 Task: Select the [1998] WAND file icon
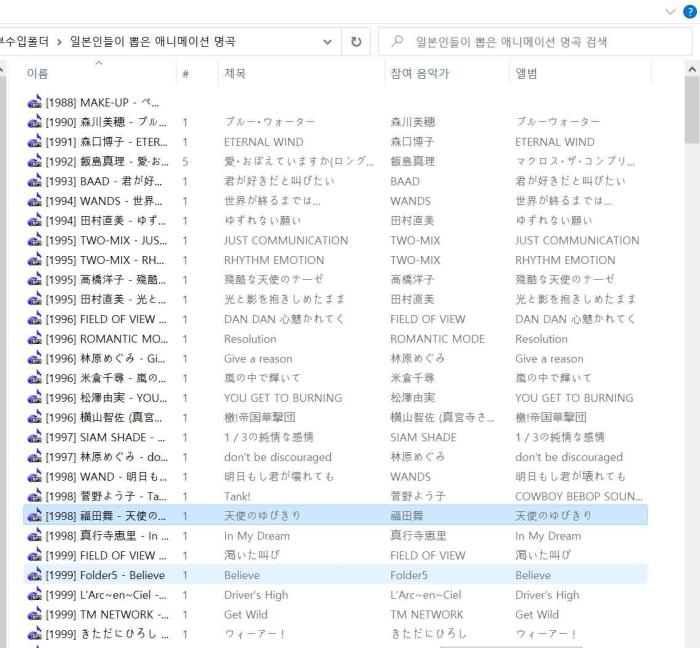click(x=34, y=477)
